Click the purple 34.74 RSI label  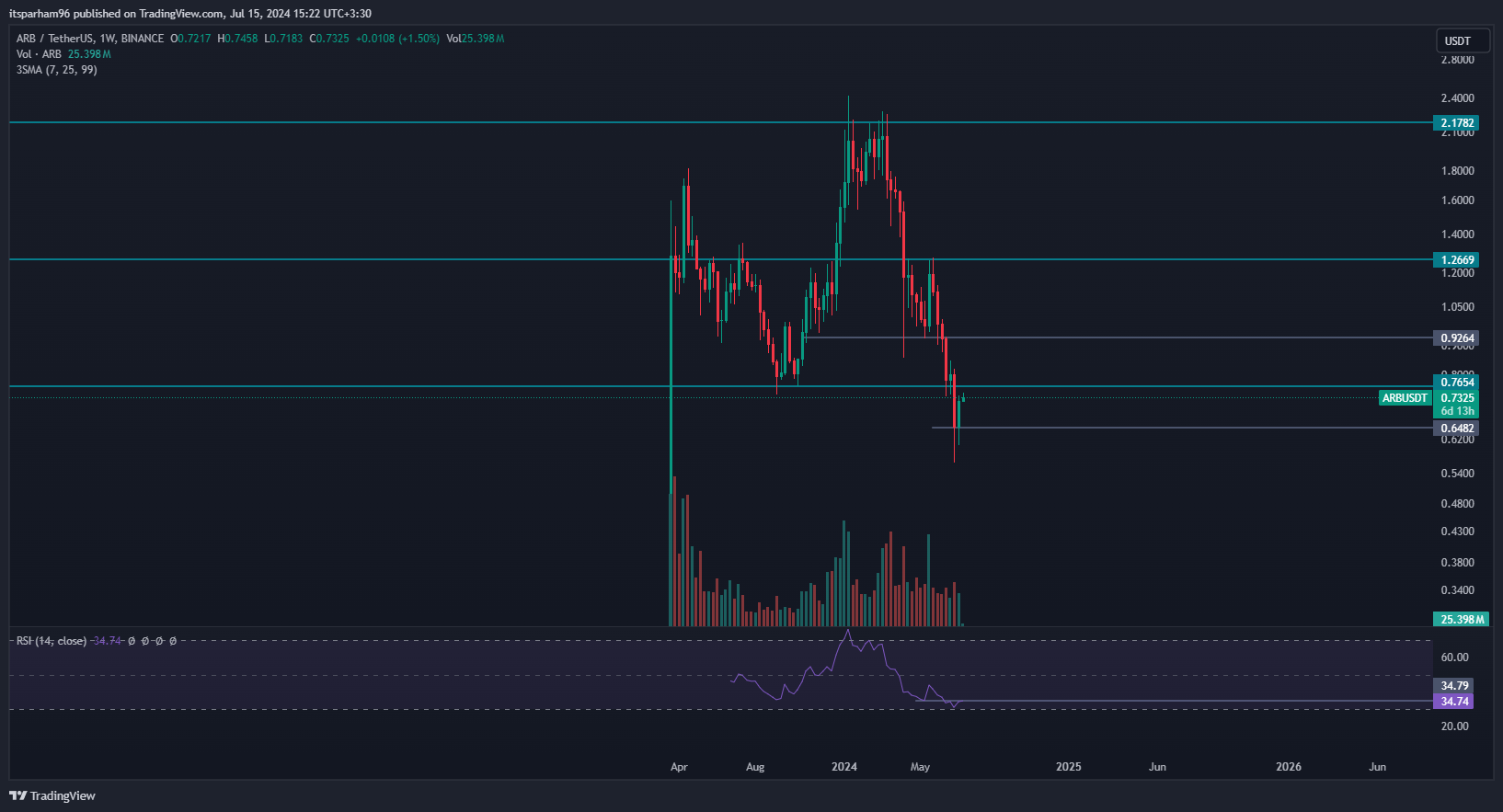(x=1454, y=701)
